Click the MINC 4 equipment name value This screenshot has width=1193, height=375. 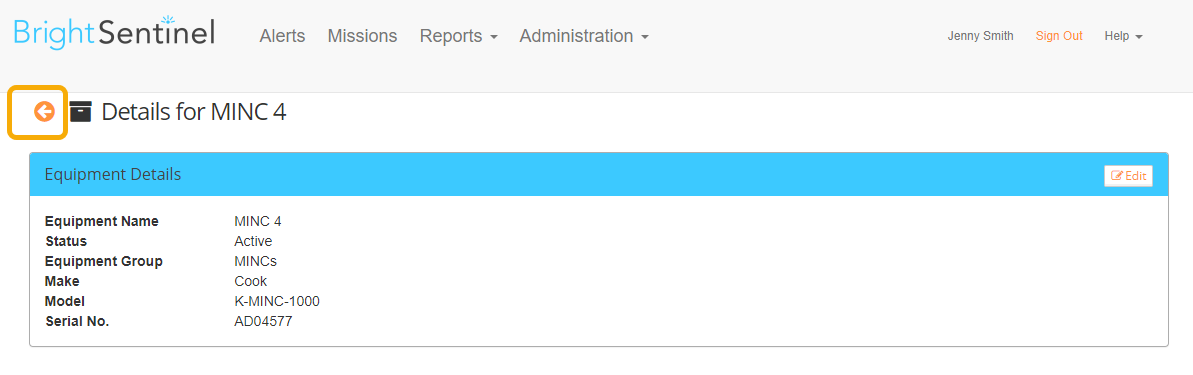(258, 221)
